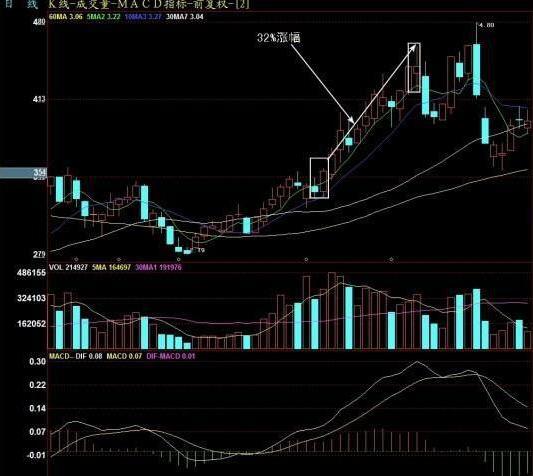Click the VOL 214927 volume label

68,268
